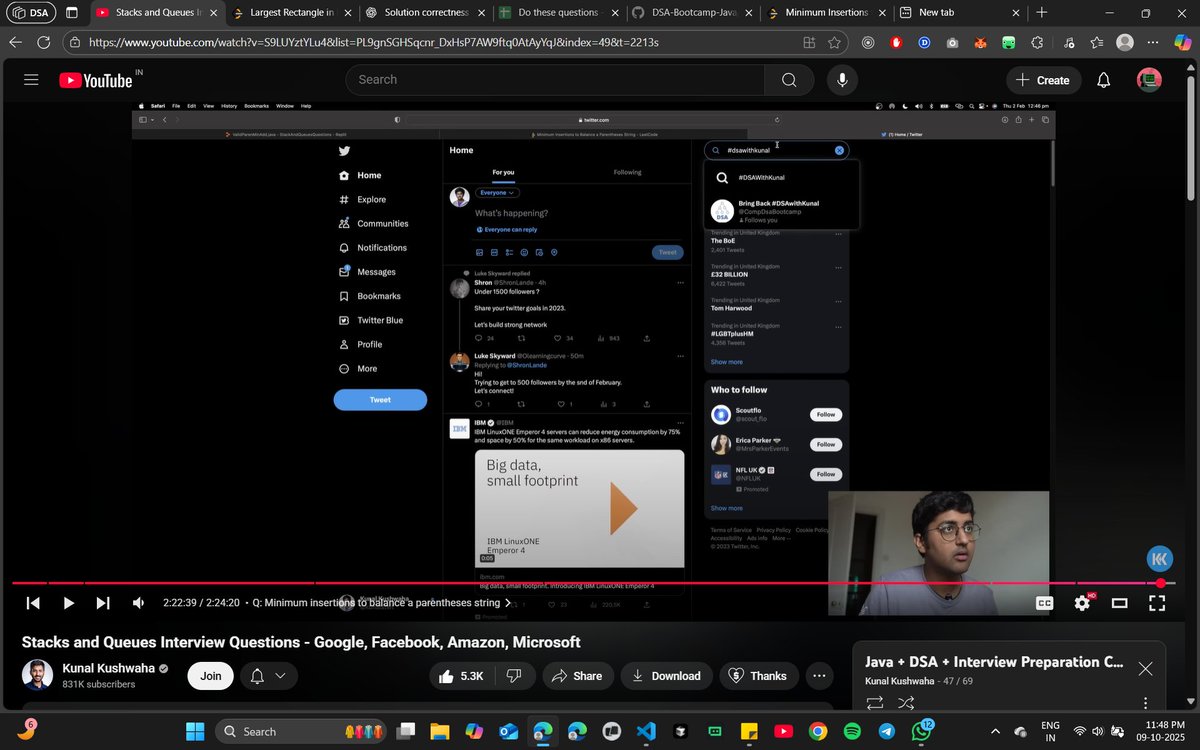Go to the YouTube home logo
The image size is (1200, 750).
pos(95,80)
